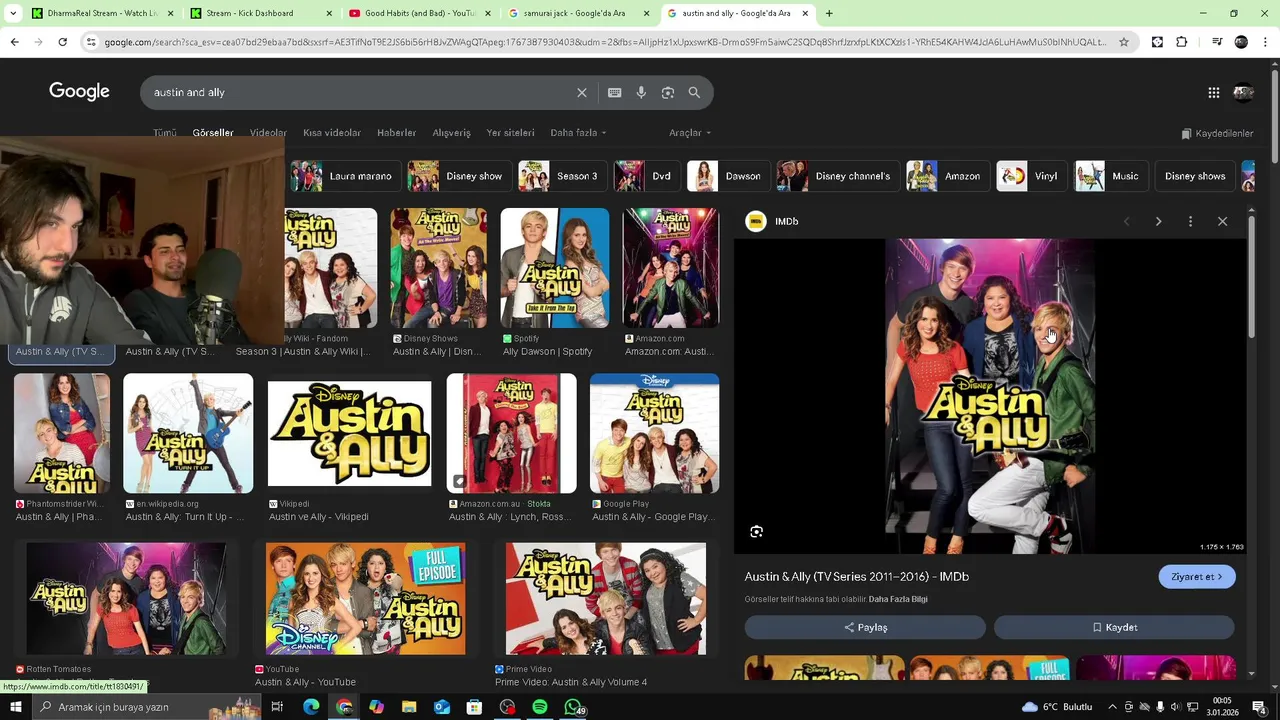Open the Turn It Up Wikipedia thumbnail

coord(188,433)
